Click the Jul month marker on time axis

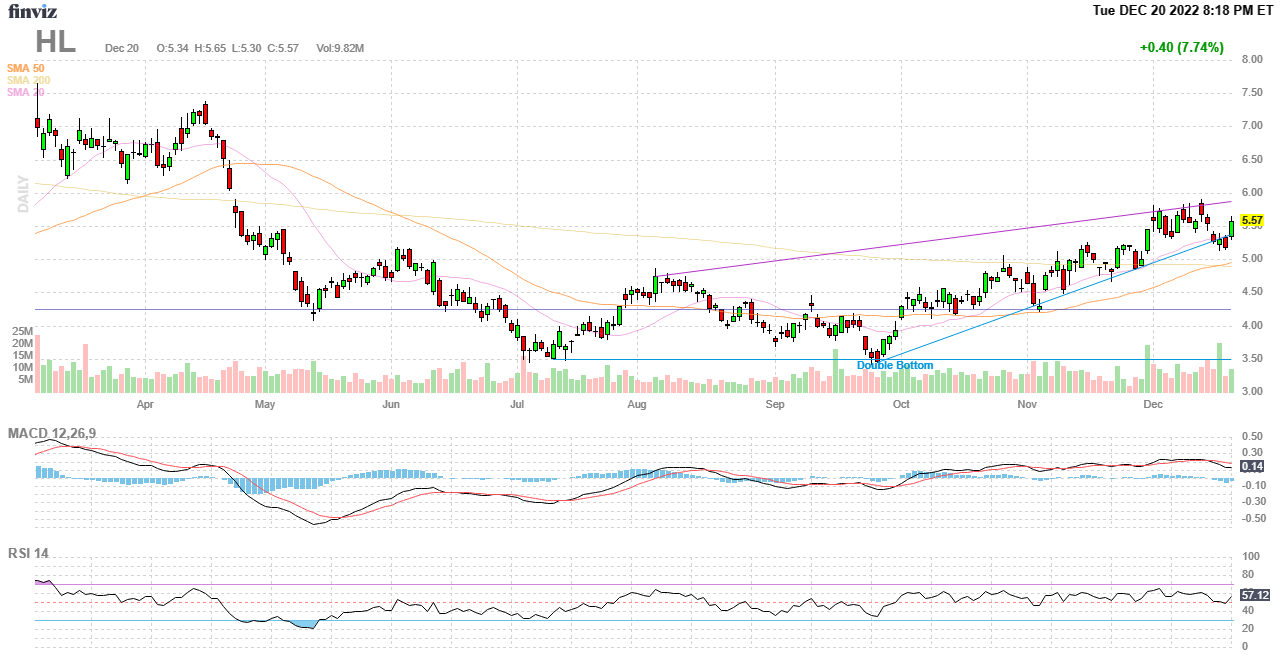(517, 405)
